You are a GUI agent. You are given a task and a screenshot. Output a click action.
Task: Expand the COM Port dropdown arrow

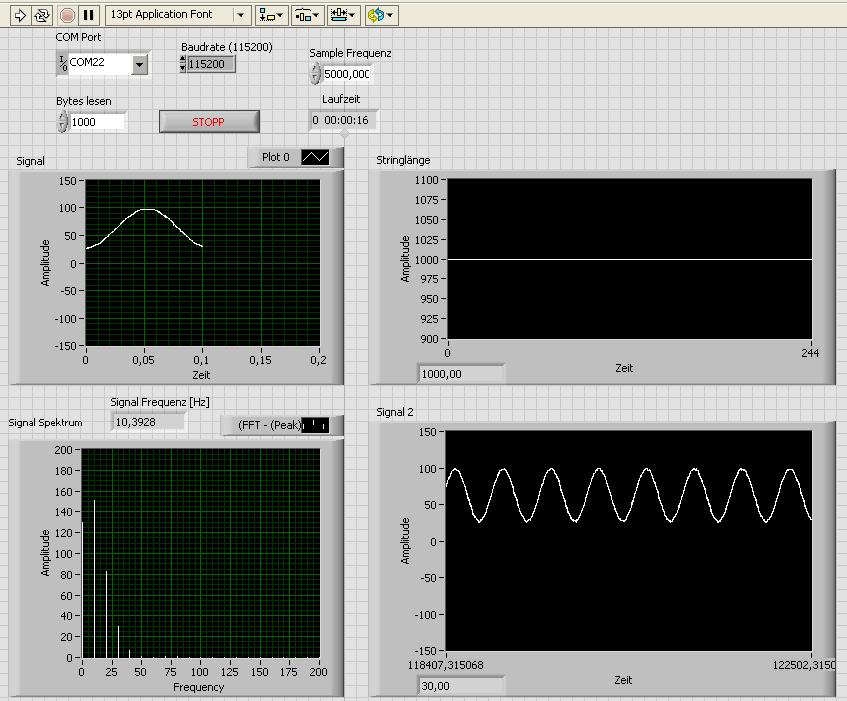click(139, 64)
